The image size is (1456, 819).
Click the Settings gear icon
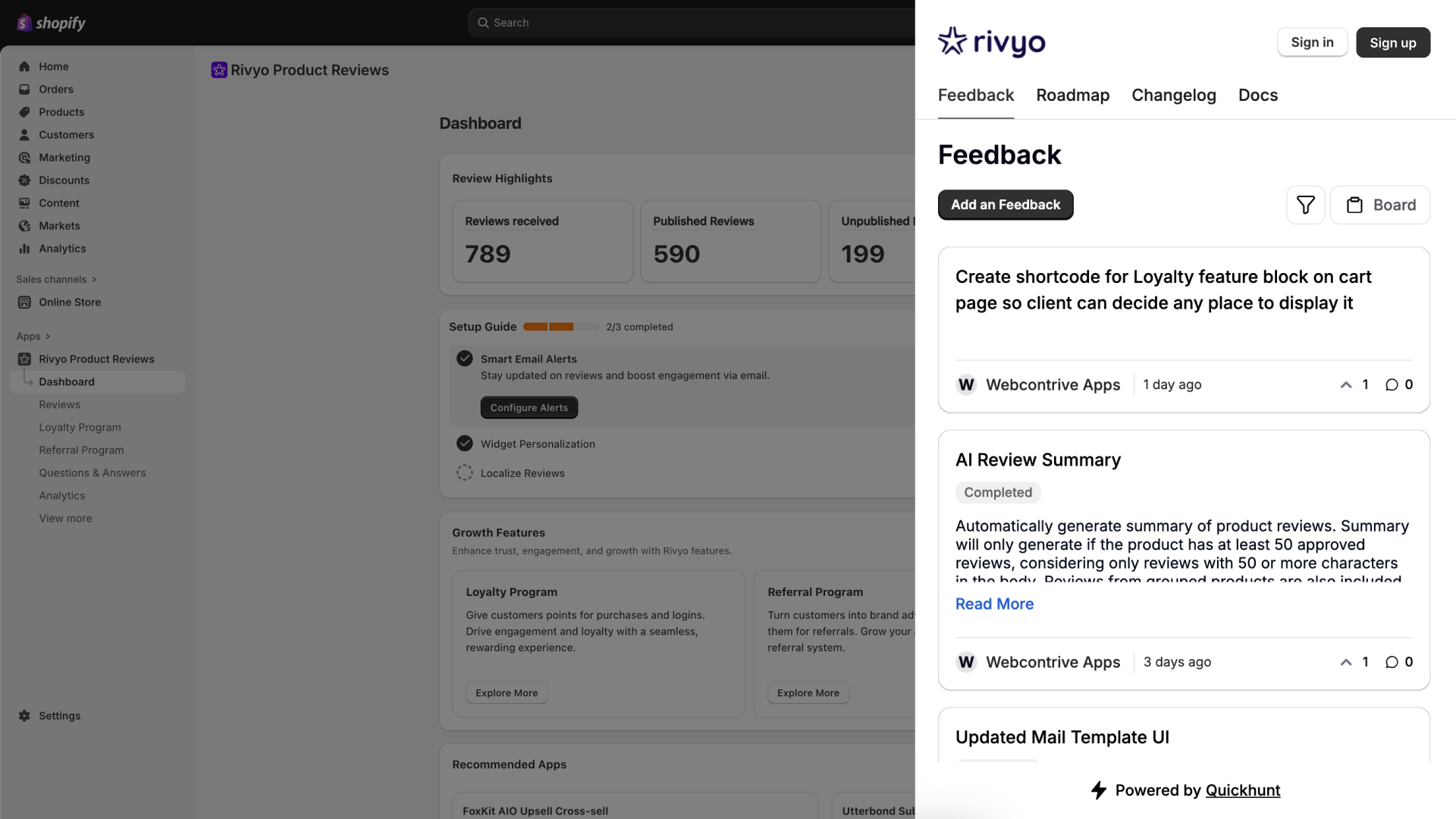[x=24, y=716]
